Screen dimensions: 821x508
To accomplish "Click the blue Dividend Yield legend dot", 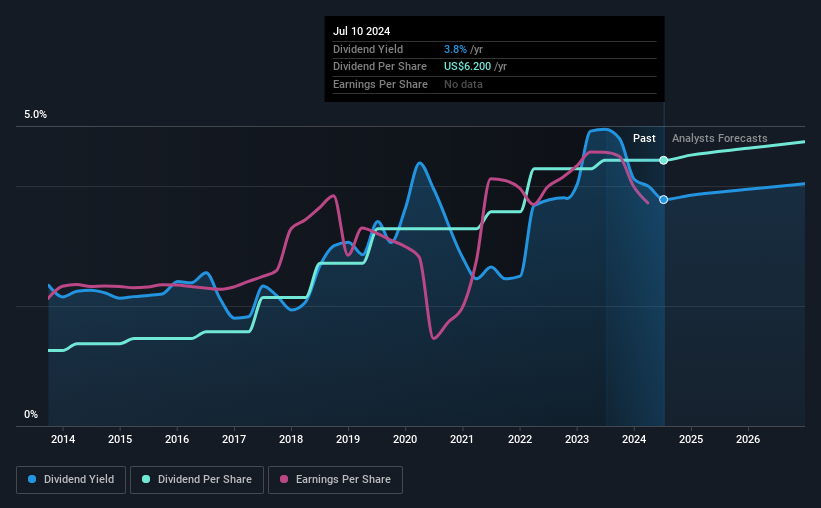I will point(32,479).
